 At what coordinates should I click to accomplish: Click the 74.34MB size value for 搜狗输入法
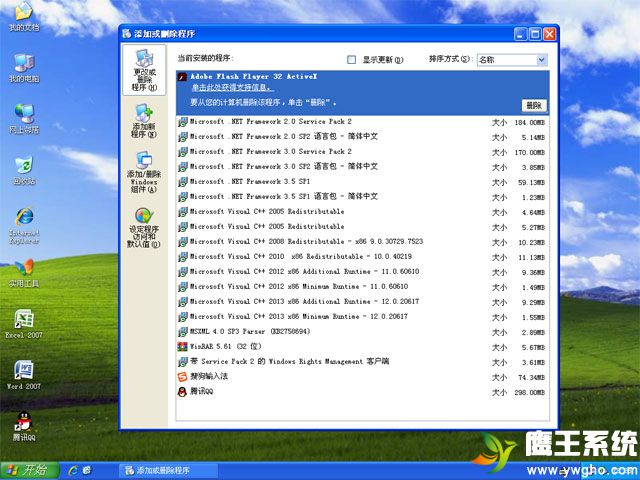[531, 378]
